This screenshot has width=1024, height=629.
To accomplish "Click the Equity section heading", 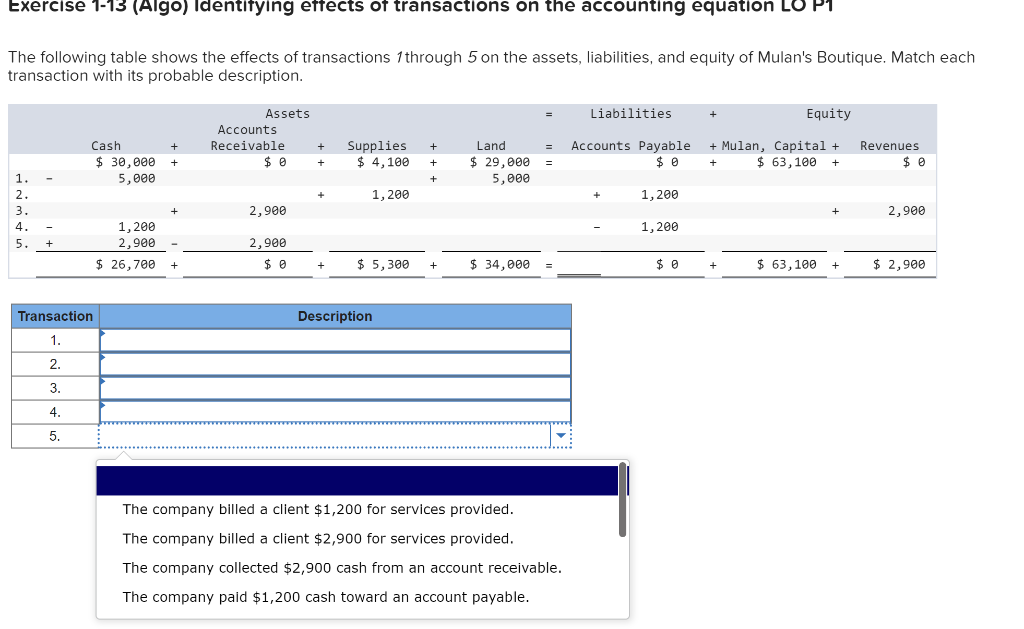I will [x=829, y=114].
